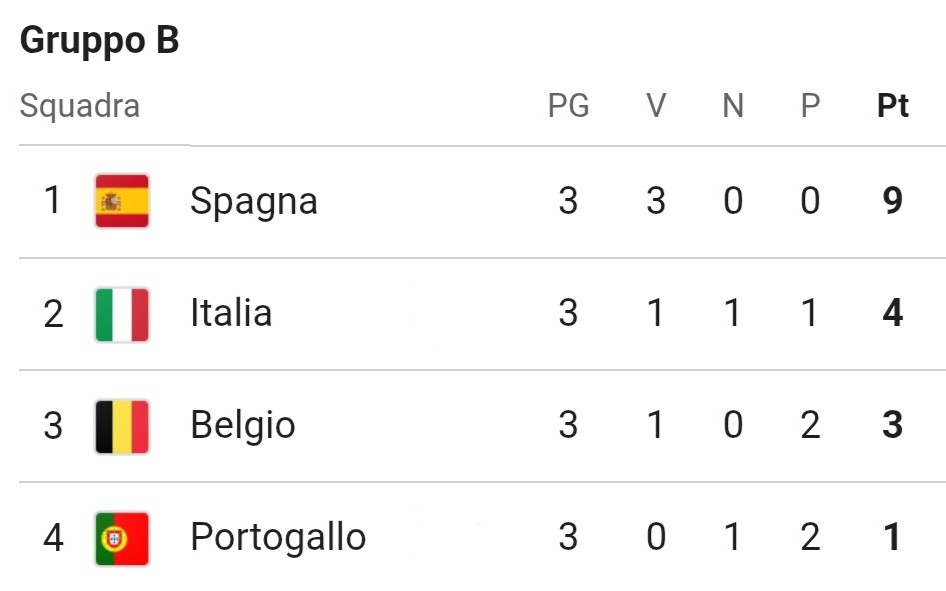946x591 pixels.
Task: Click the Squadra column header
Action: click(80, 107)
